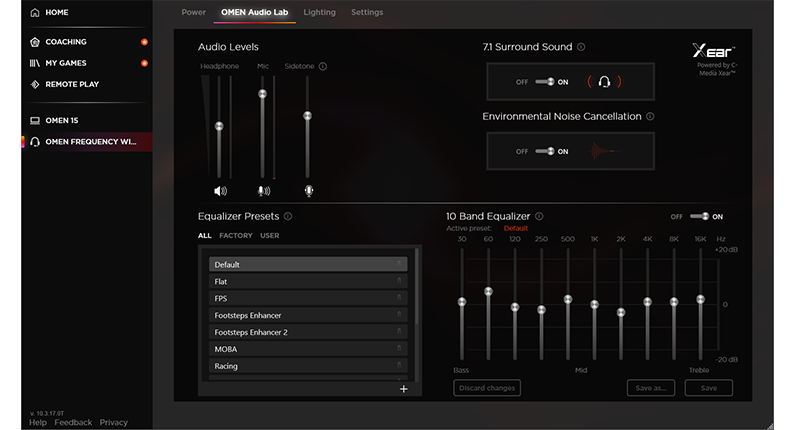
Task: Click lock icon on Racing preset
Action: pos(399,365)
